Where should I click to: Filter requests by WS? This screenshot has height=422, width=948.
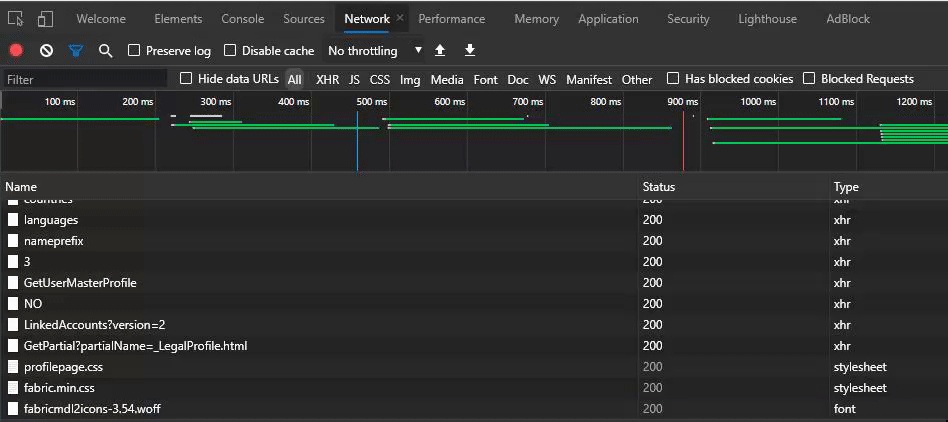point(547,79)
